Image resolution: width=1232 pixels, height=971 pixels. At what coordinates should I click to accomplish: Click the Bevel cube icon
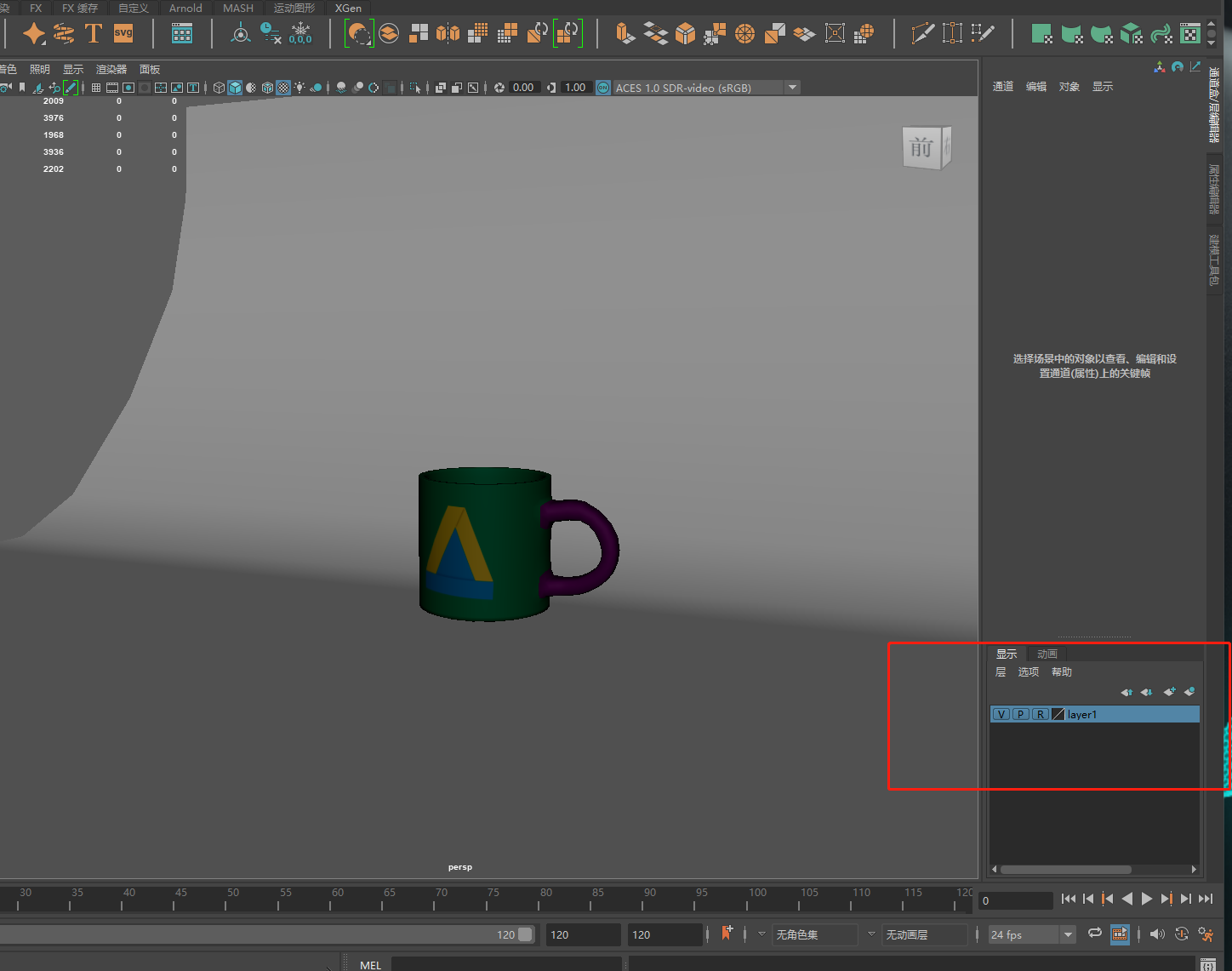685,33
